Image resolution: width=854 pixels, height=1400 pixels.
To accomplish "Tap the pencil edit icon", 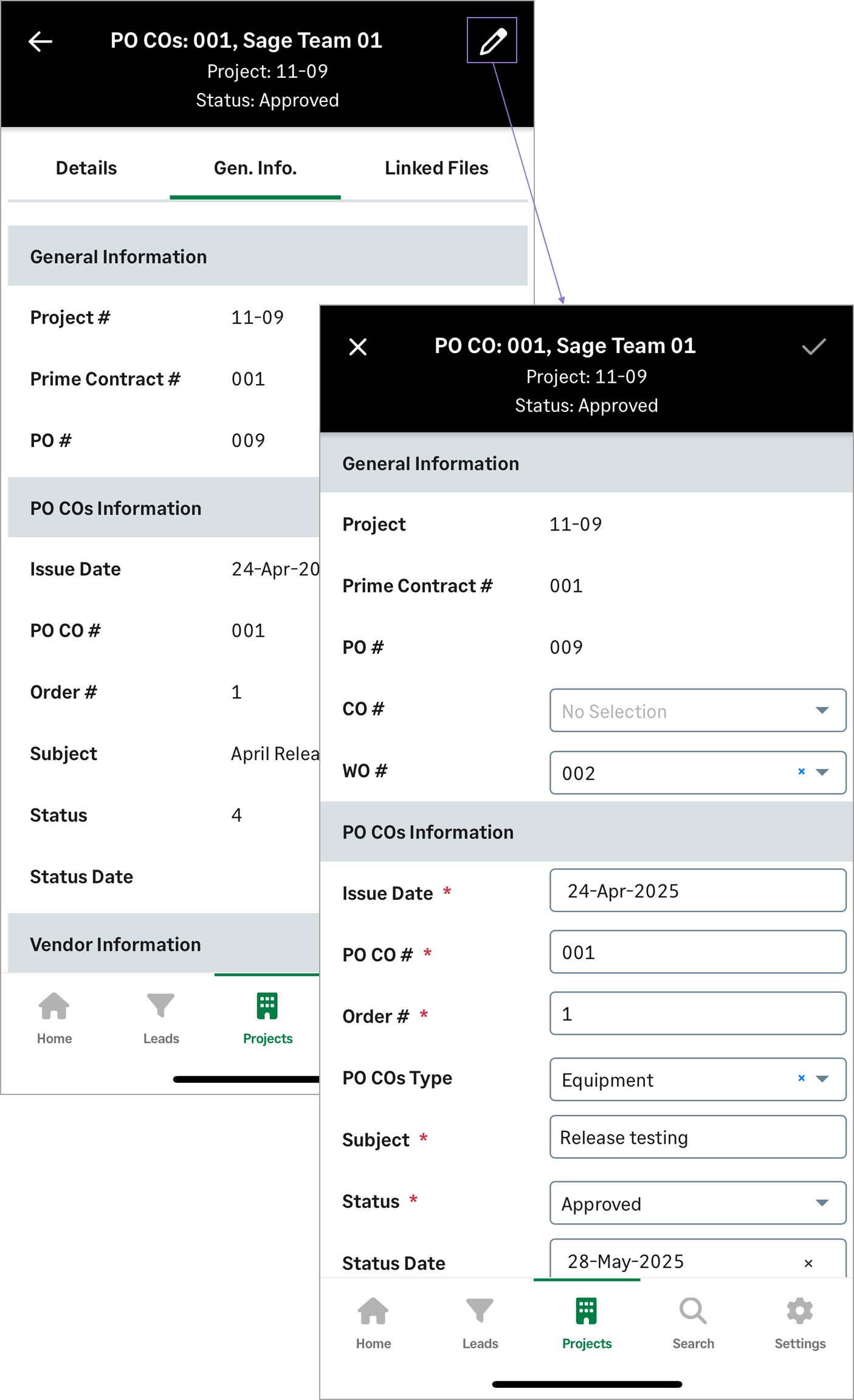I will point(492,41).
